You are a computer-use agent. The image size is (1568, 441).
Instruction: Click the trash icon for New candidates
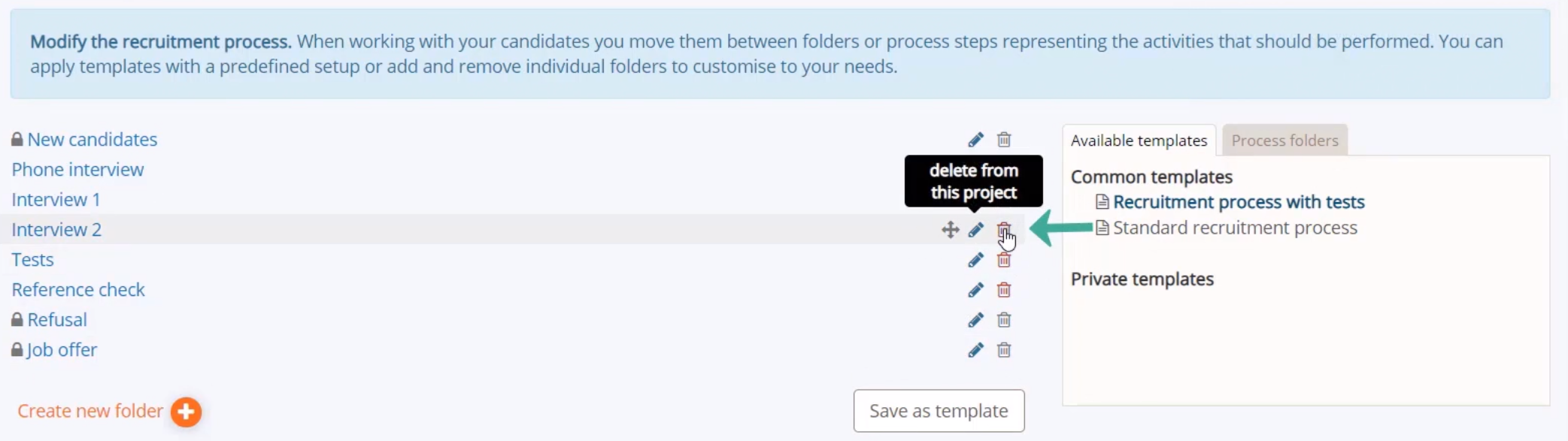[x=1004, y=140]
